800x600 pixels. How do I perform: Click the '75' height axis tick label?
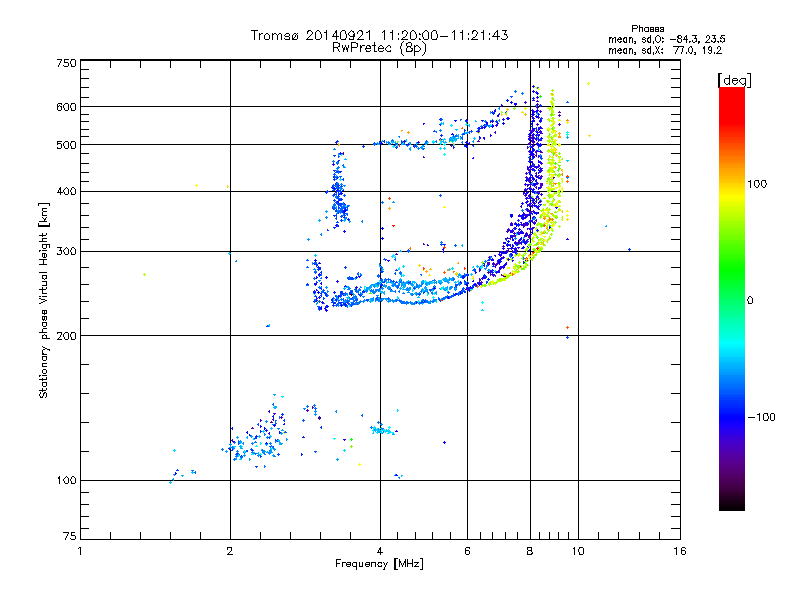click(70, 536)
